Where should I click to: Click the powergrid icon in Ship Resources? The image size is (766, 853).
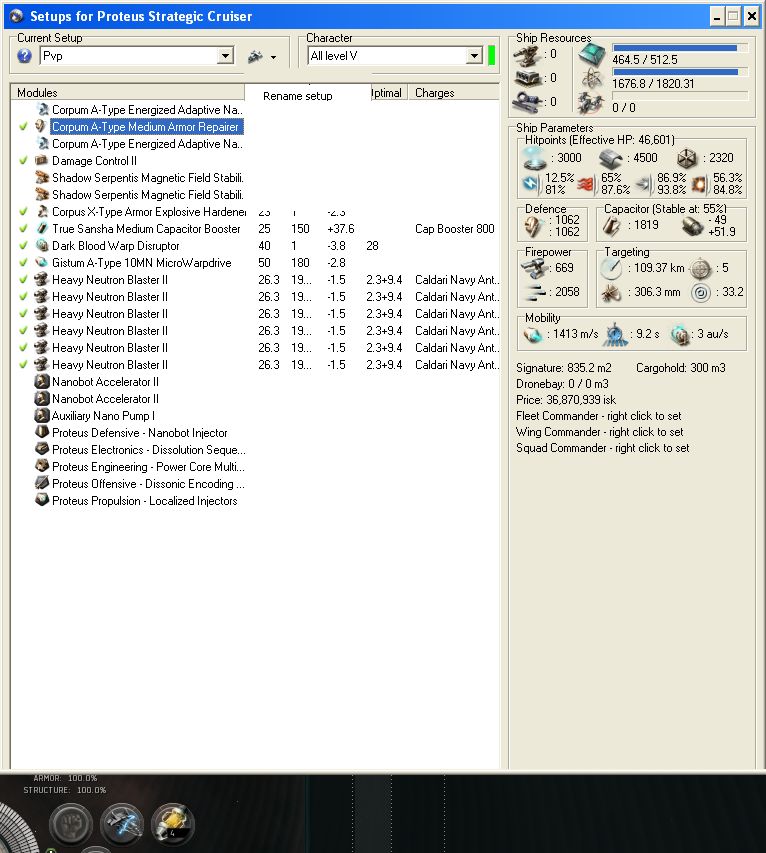(592, 79)
